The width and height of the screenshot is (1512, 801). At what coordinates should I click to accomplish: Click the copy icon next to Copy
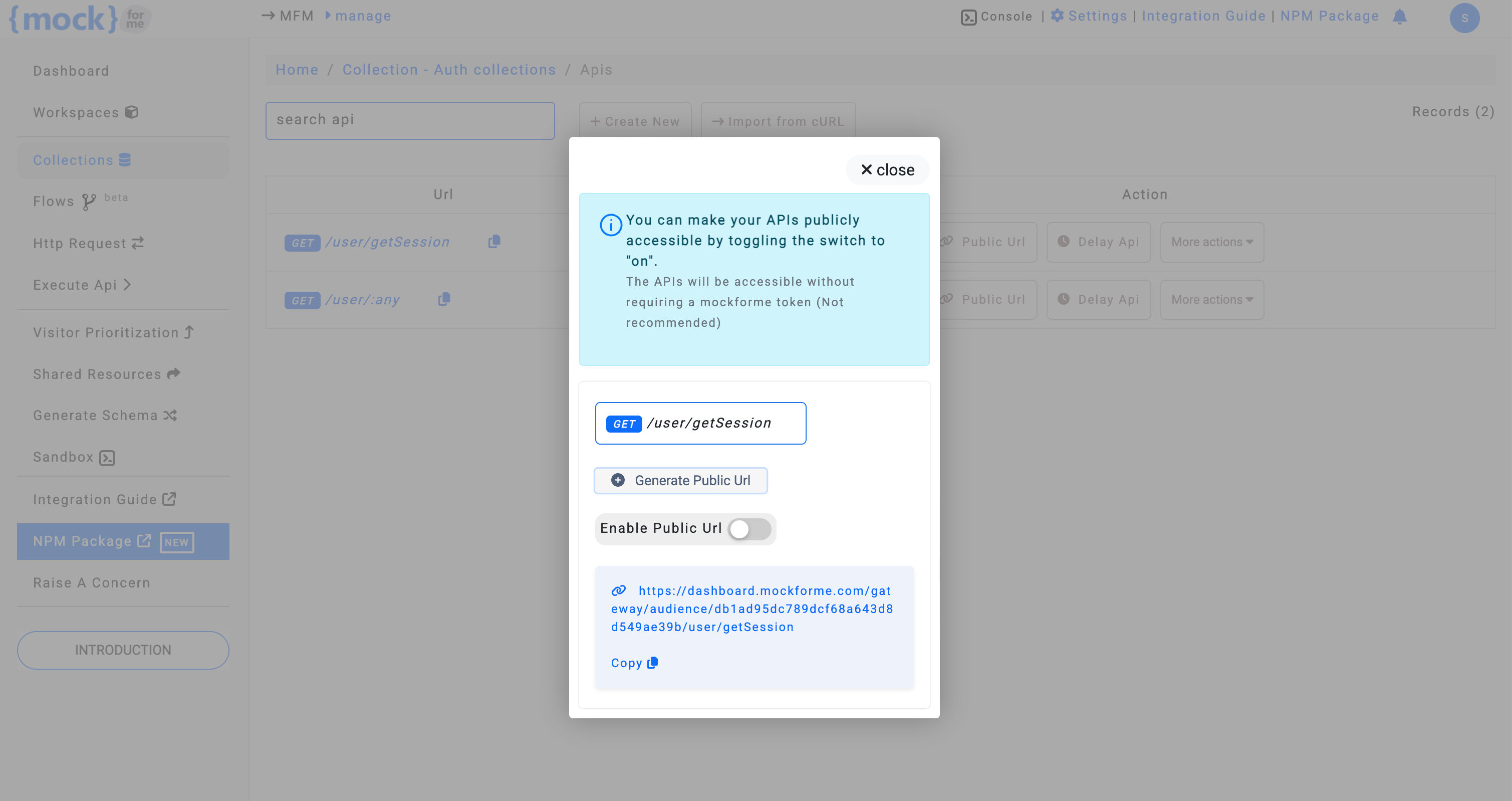click(x=652, y=663)
